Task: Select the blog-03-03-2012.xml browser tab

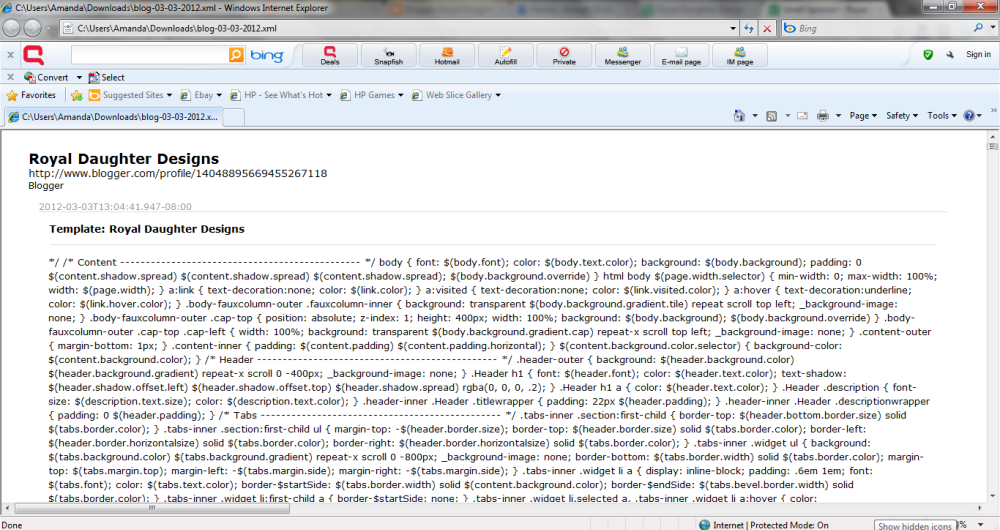Action: point(112,117)
